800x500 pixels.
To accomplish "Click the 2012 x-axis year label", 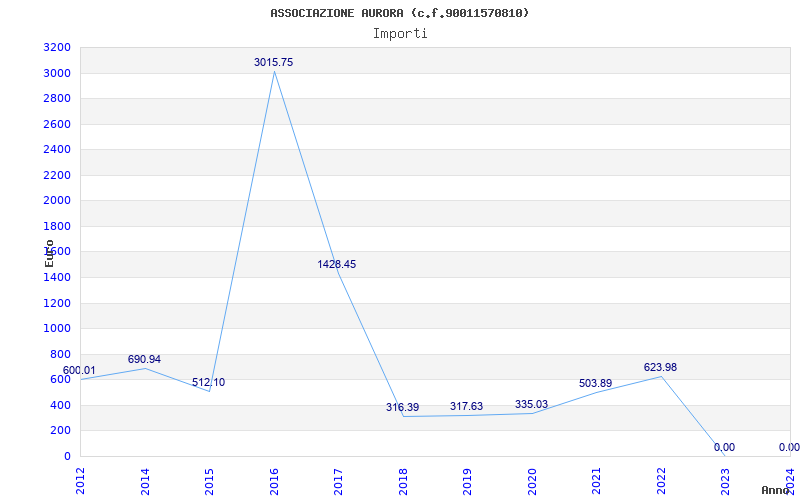I will pos(80,481).
